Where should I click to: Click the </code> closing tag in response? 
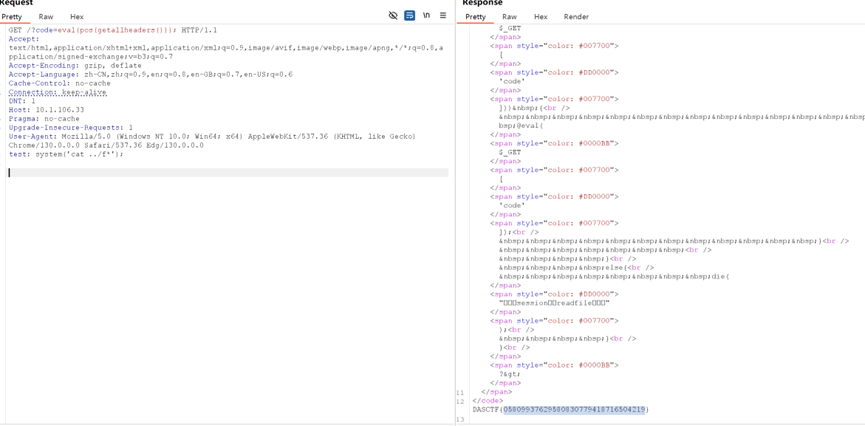pyautogui.click(x=486, y=401)
